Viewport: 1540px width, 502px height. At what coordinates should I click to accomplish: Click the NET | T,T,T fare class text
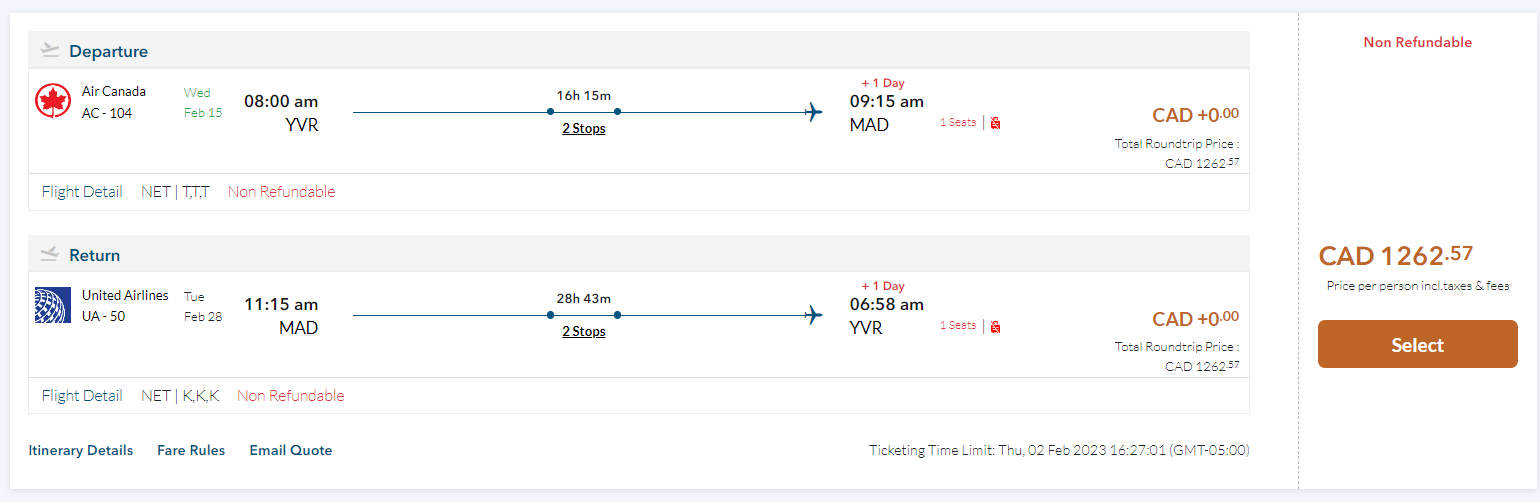(x=175, y=192)
